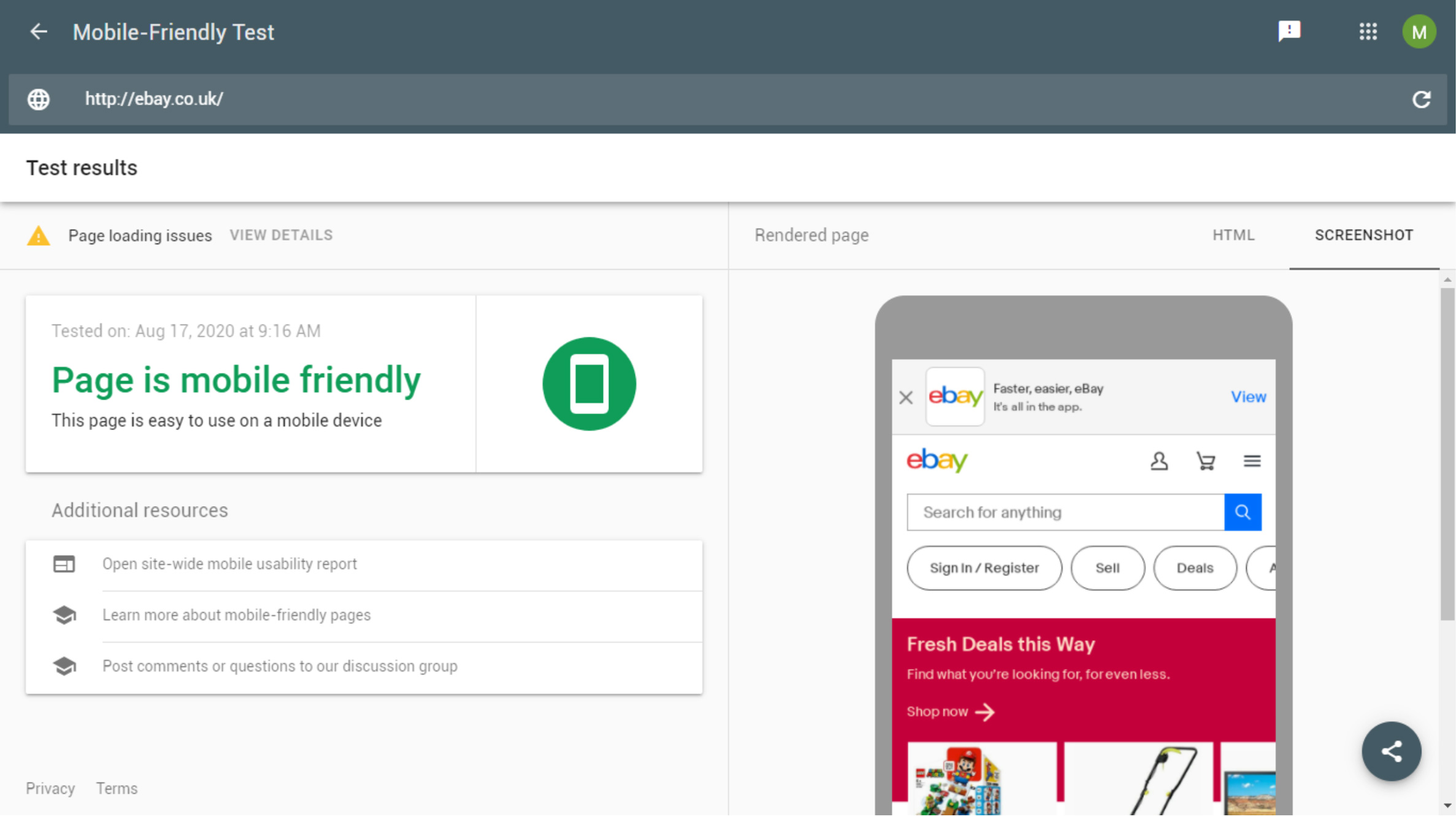Click VIEW DETAILS for loading issues
The width and height of the screenshot is (1456, 817).
pos(281,236)
